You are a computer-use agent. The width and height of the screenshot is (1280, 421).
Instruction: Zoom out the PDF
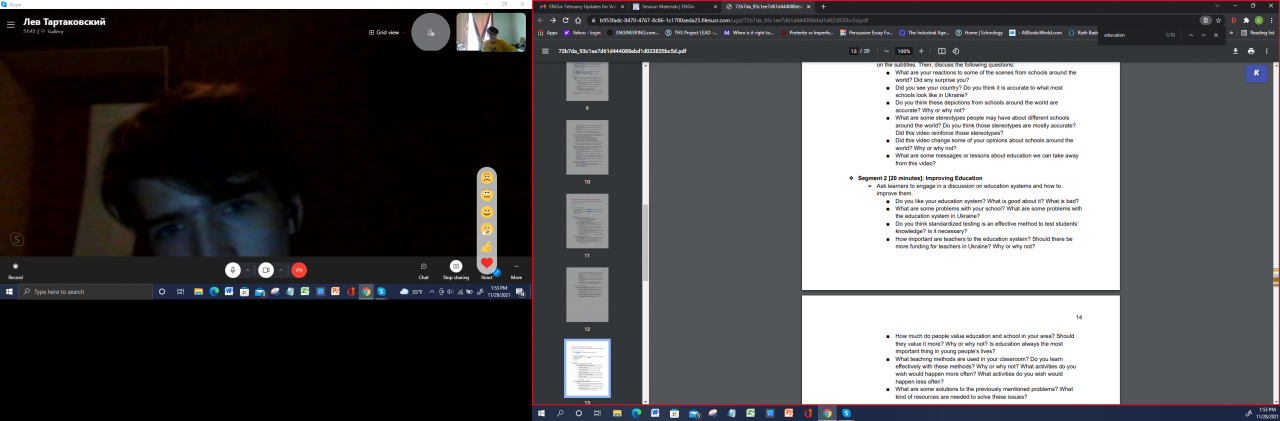tap(886, 51)
